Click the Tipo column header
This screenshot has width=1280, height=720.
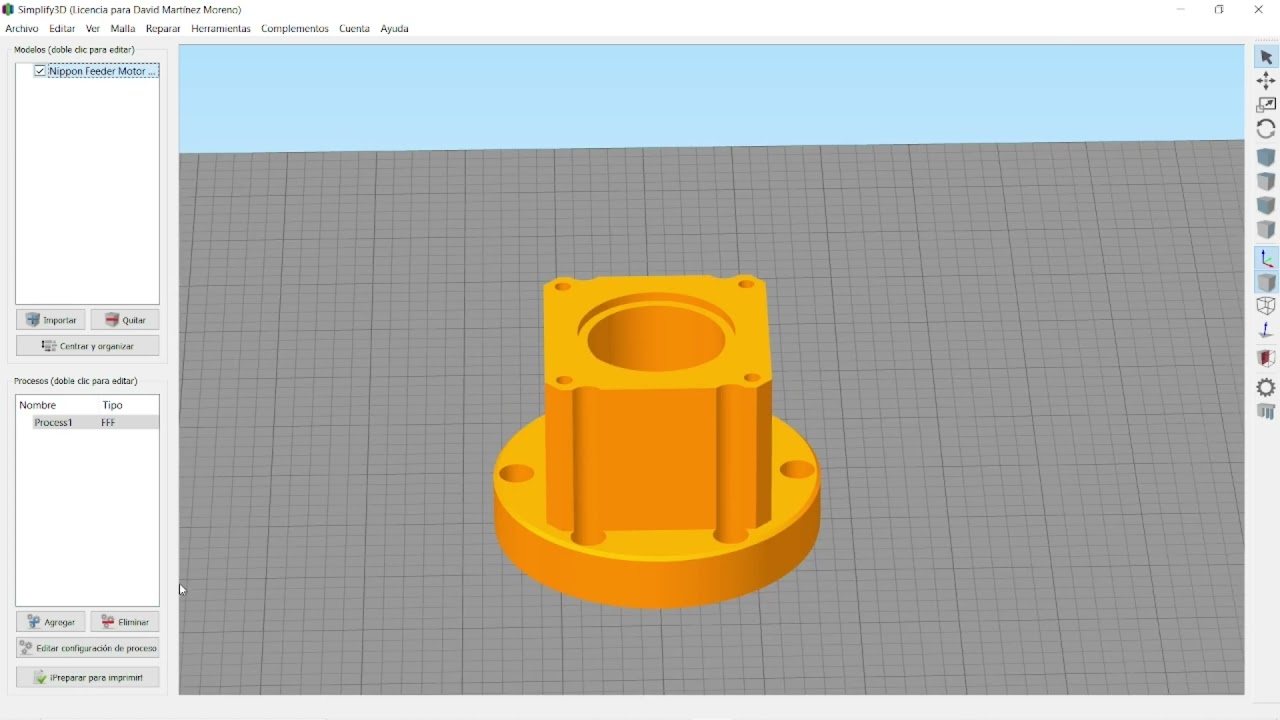click(x=113, y=406)
